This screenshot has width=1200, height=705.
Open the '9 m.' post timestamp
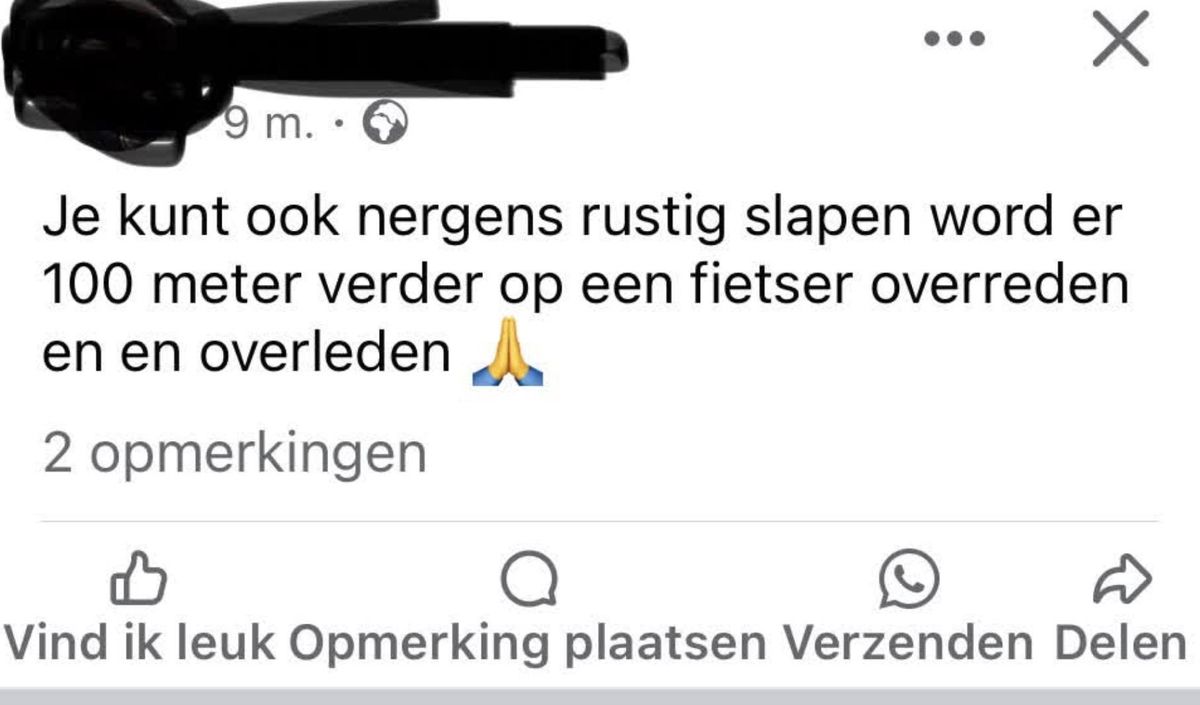pyautogui.click(x=270, y=125)
